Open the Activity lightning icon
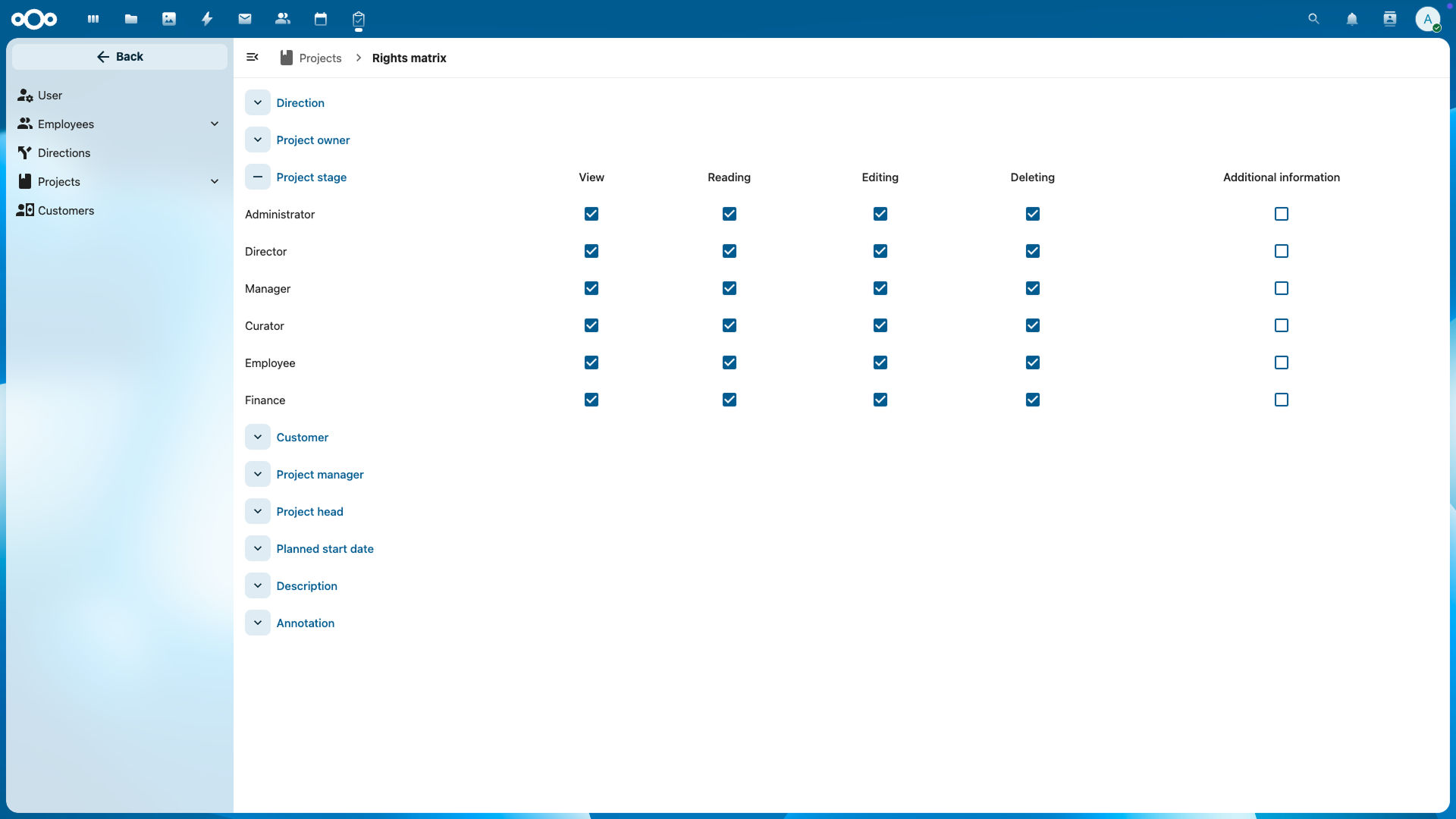The width and height of the screenshot is (1456, 819). pos(207,19)
